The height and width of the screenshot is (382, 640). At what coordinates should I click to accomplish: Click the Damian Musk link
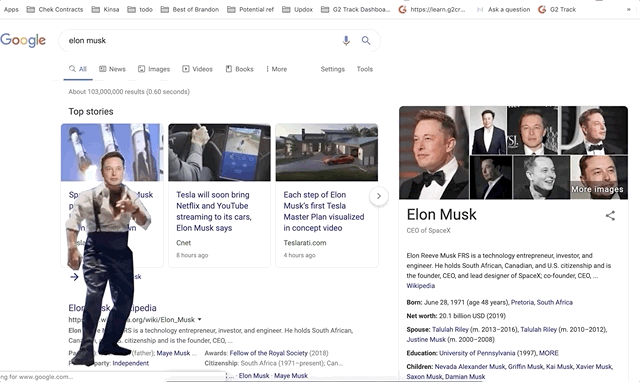[465, 376]
